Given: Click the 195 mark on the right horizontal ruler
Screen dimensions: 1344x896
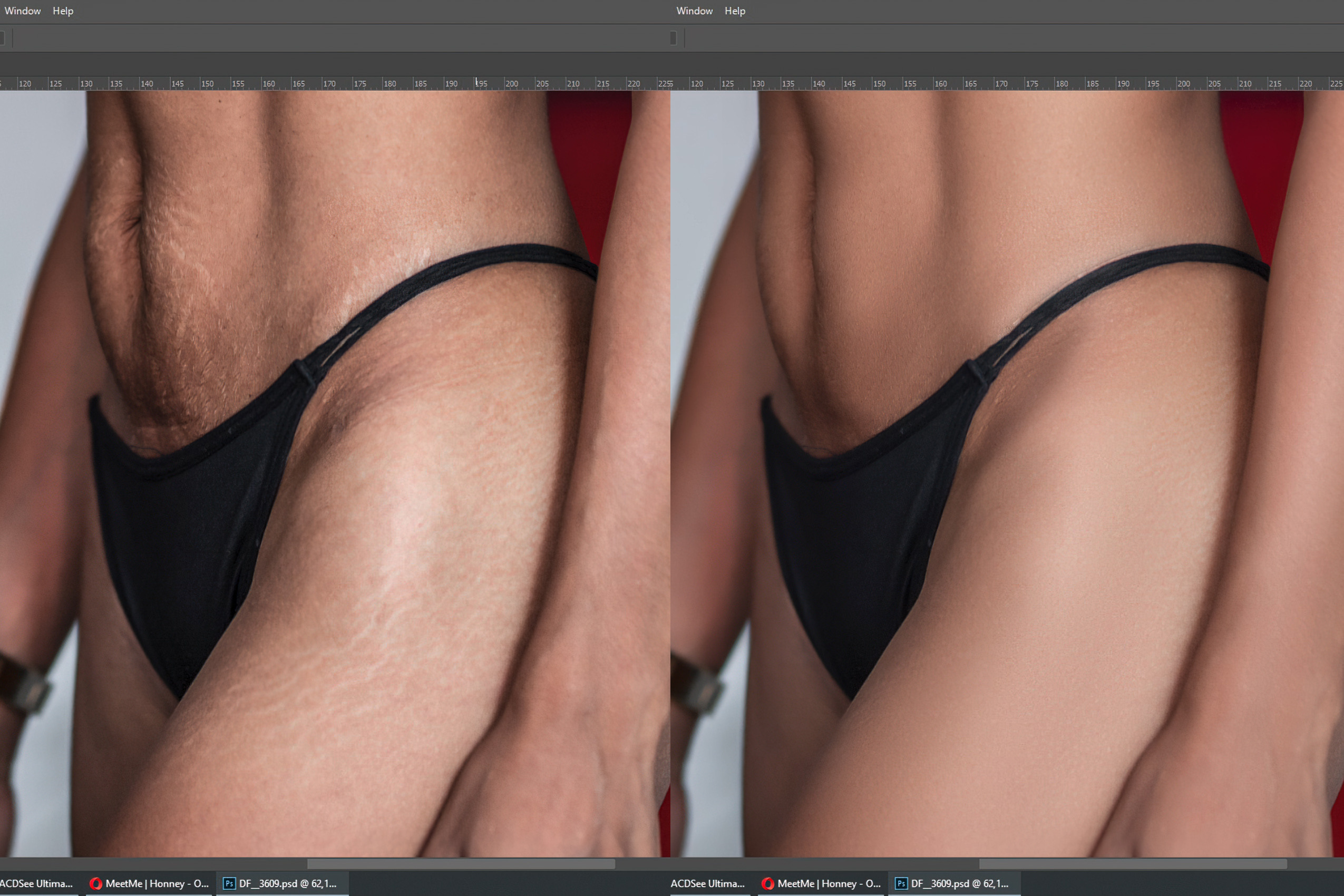Looking at the screenshot, I should [x=1153, y=83].
